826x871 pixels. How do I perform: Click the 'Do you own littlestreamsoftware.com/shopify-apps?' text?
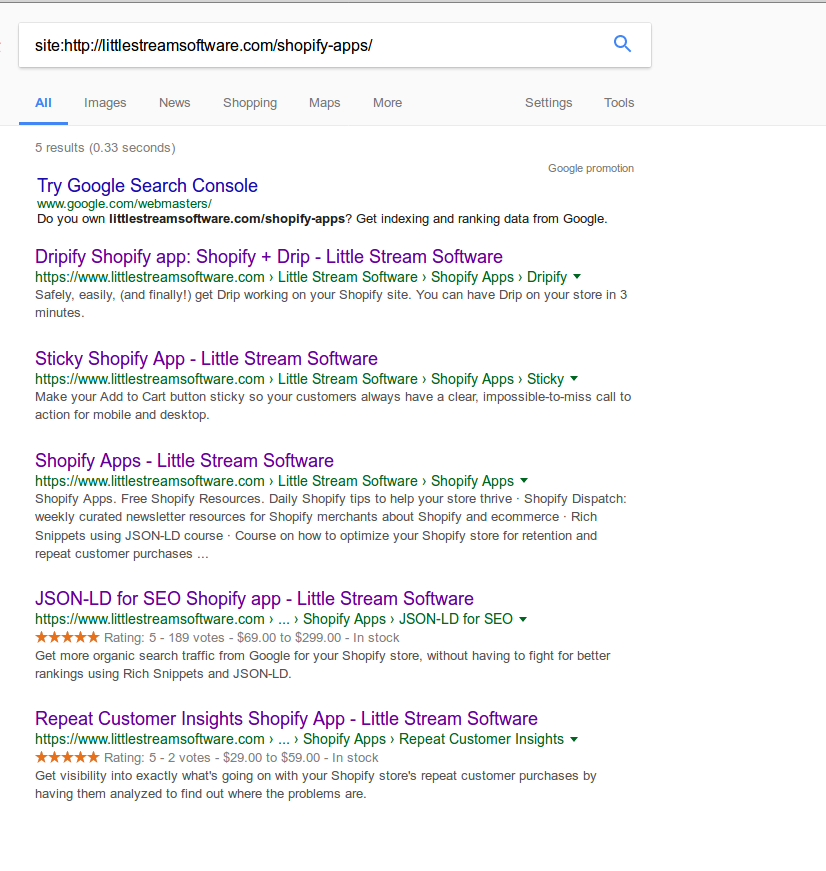coord(194,219)
